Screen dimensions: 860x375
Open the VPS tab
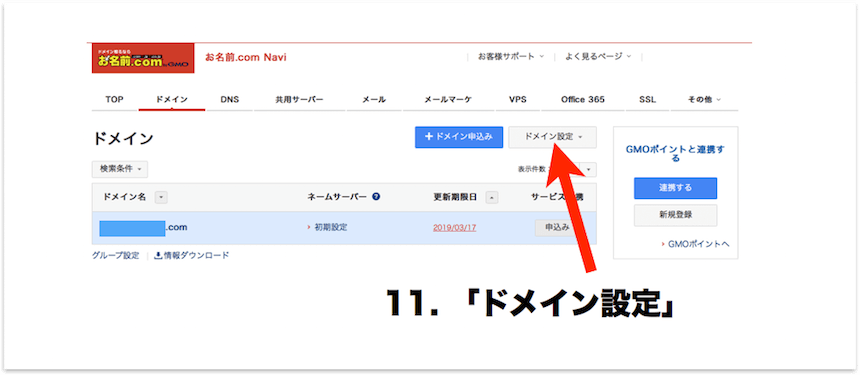coord(517,100)
